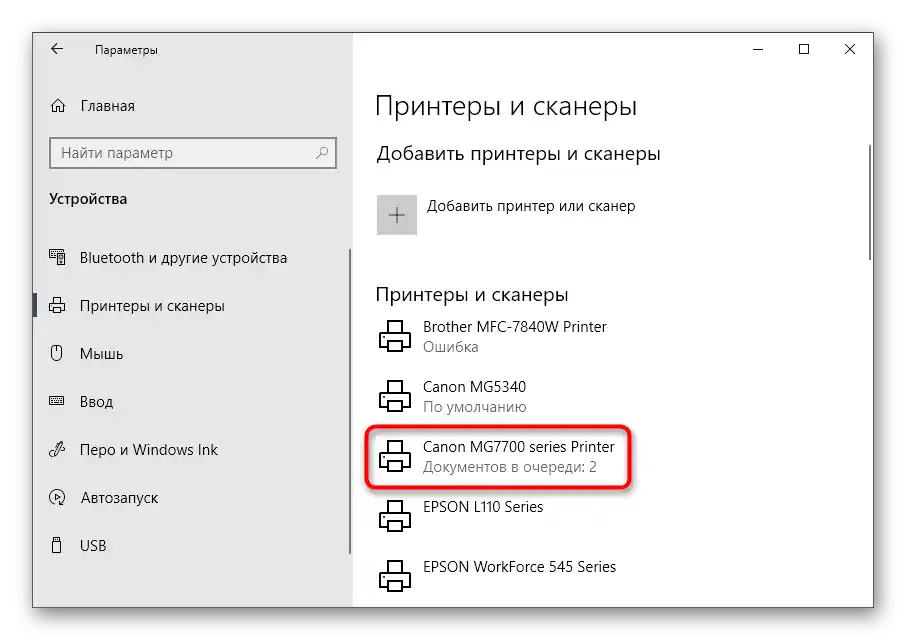Open Перо и Windows Ink settings
This screenshot has width=906, height=640.
click(x=148, y=449)
